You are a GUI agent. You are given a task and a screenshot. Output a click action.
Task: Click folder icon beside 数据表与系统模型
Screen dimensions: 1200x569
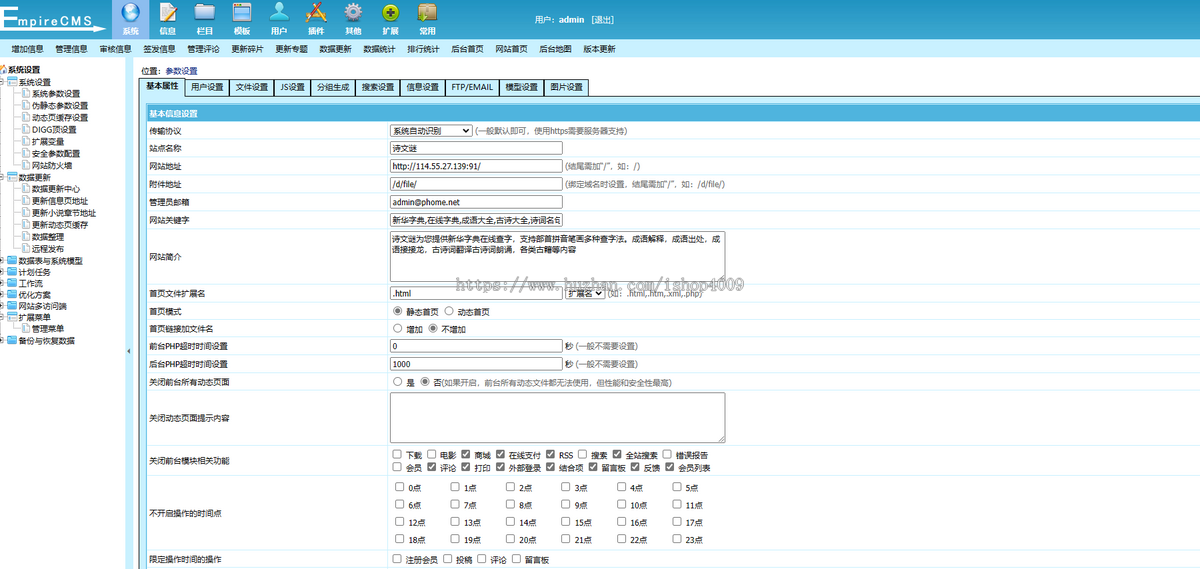point(12,261)
